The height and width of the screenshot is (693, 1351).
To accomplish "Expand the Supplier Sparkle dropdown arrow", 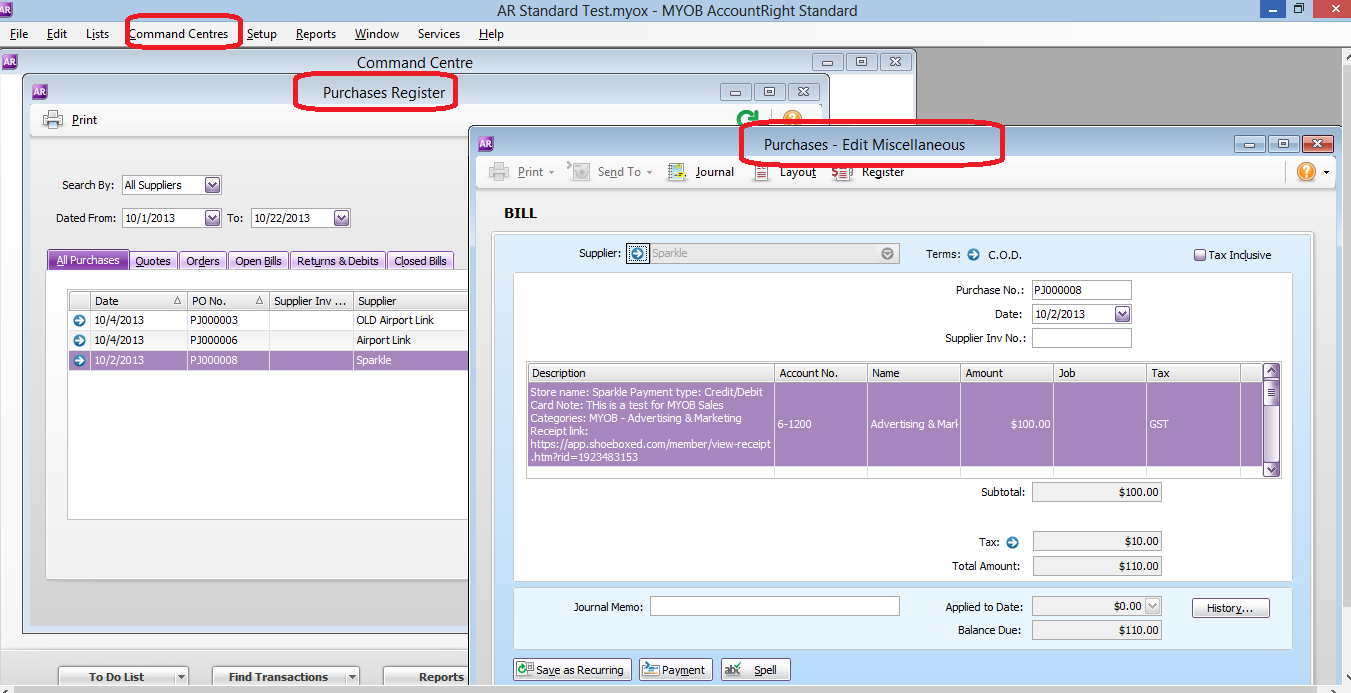I will click(888, 254).
